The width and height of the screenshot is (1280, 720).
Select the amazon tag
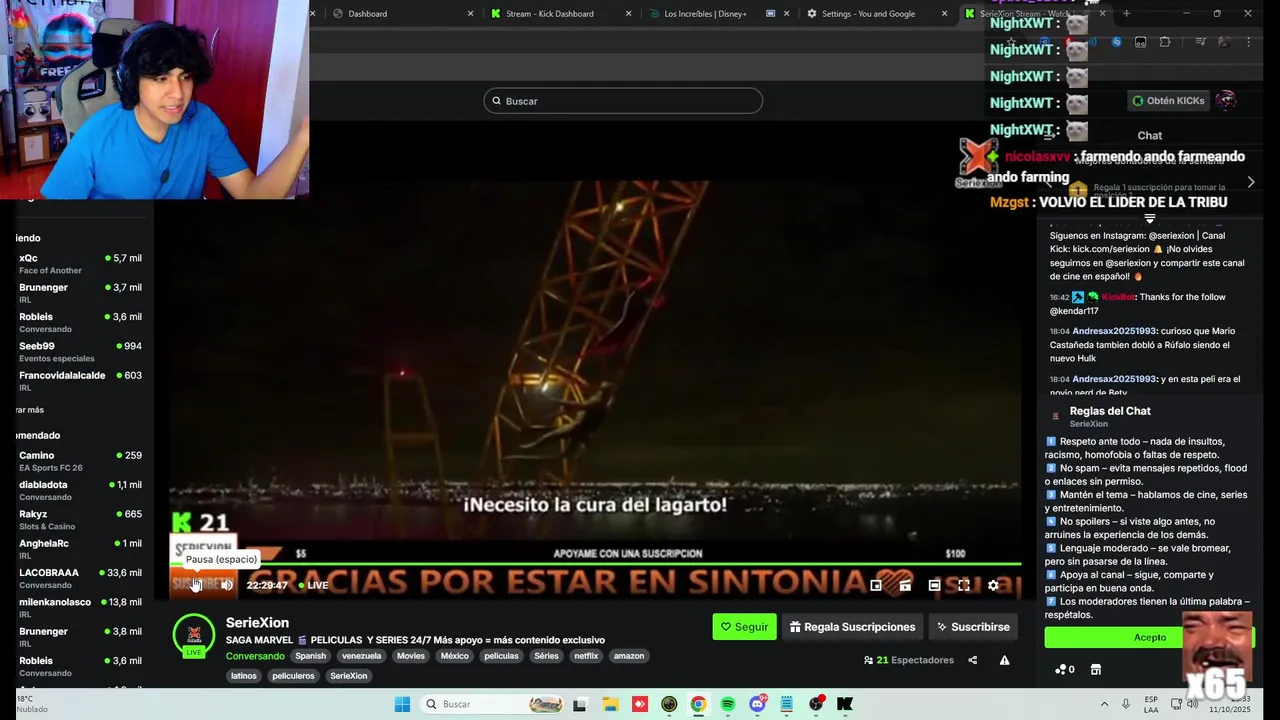(x=629, y=656)
